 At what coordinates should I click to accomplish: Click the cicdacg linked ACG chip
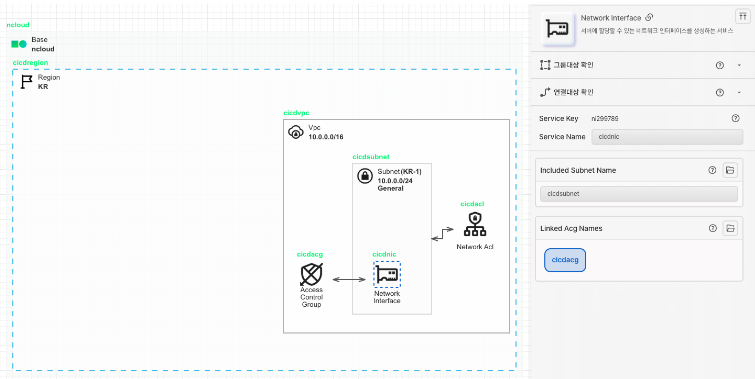tap(565, 260)
